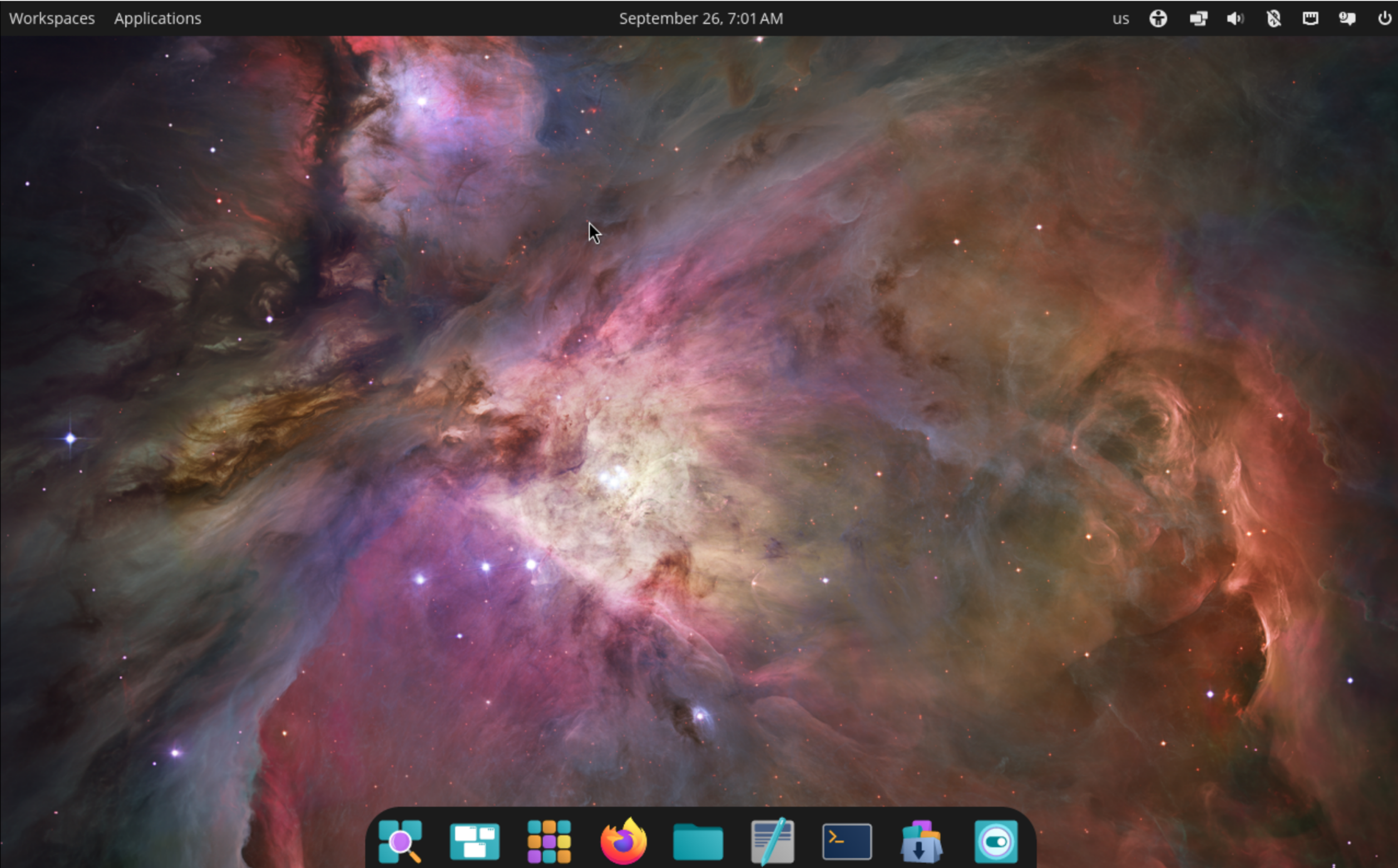Open the Applications menu
The width and height of the screenshot is (1398, 868).
click(x=157, y=18)
